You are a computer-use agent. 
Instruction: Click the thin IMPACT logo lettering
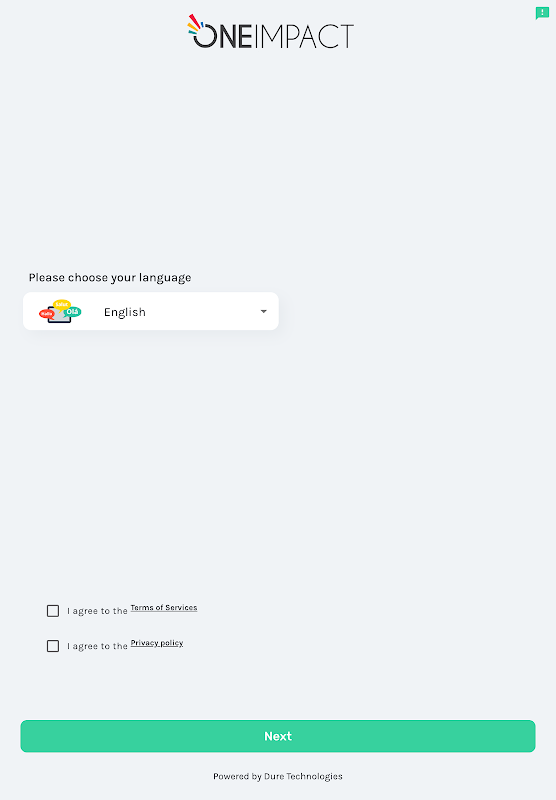pyautogui.click(x=304, y=36)
